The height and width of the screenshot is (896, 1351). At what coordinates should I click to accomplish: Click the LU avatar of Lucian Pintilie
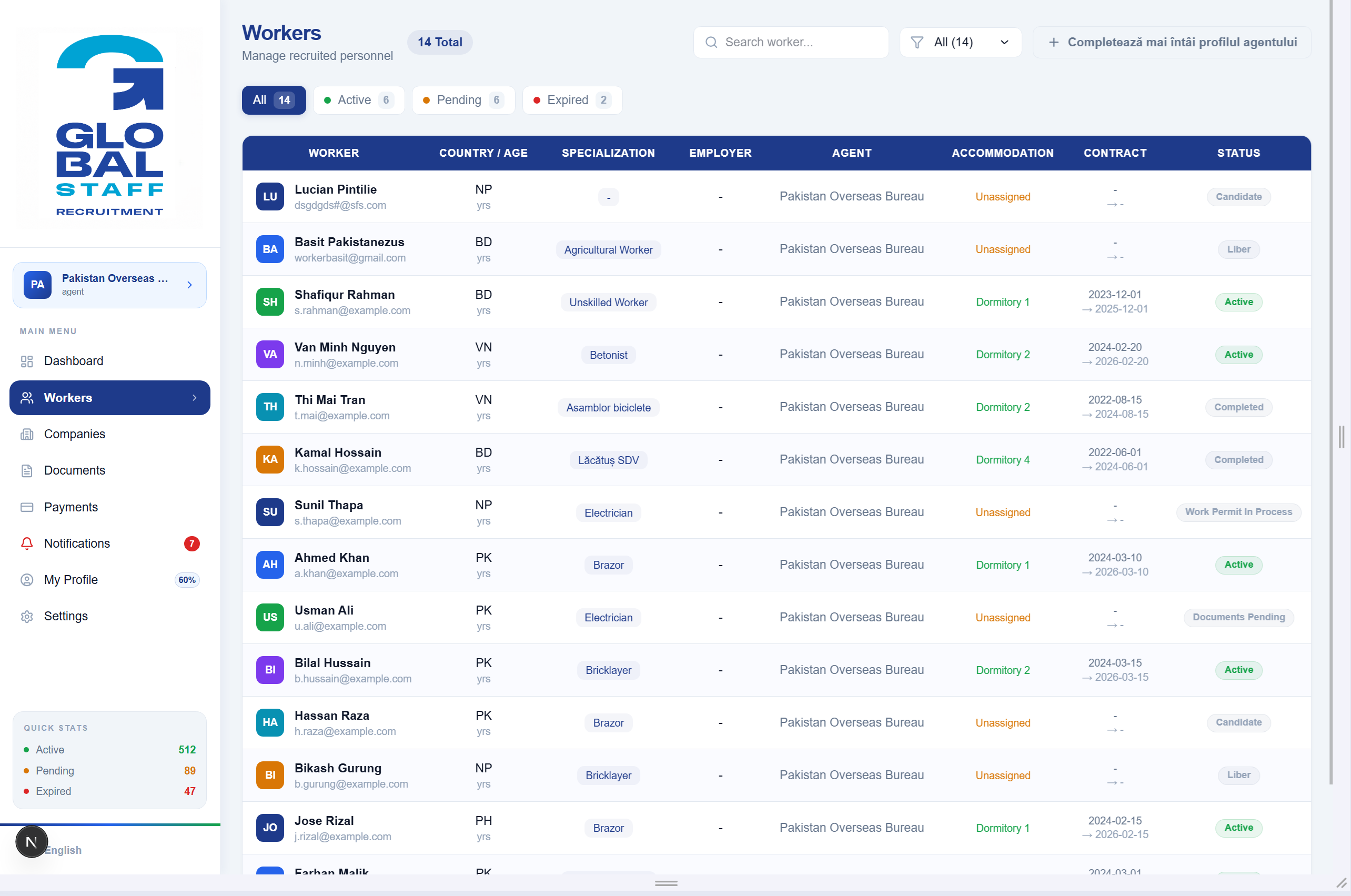(x=270, y=197)
